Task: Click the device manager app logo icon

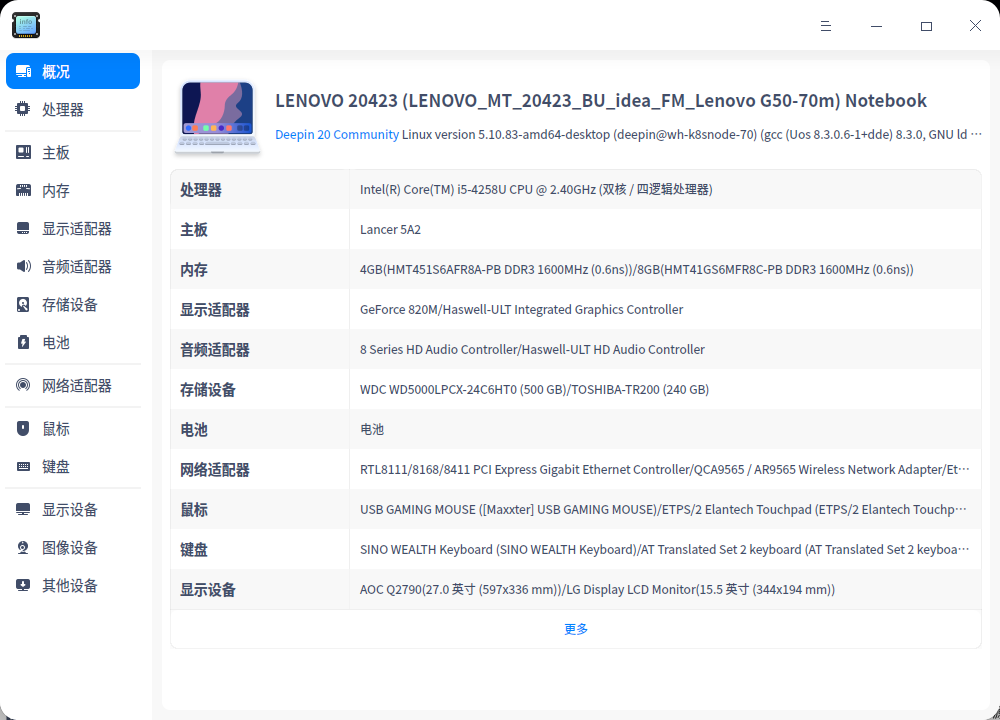Action: point(25,25)
